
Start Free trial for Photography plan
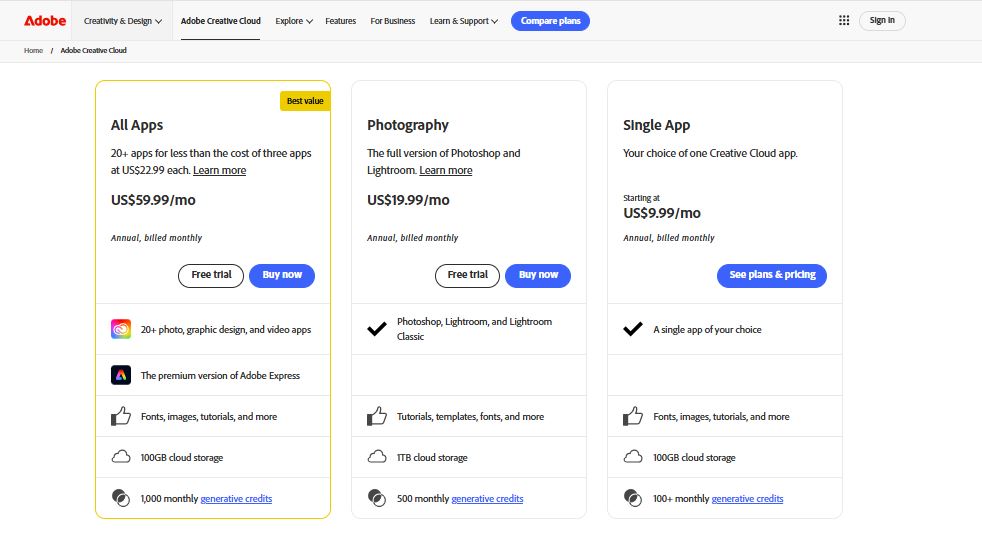coord(467,276)
